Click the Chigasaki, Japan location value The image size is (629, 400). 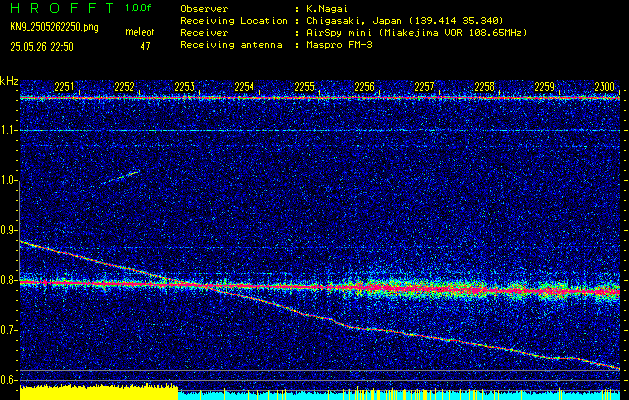(404, 21)
